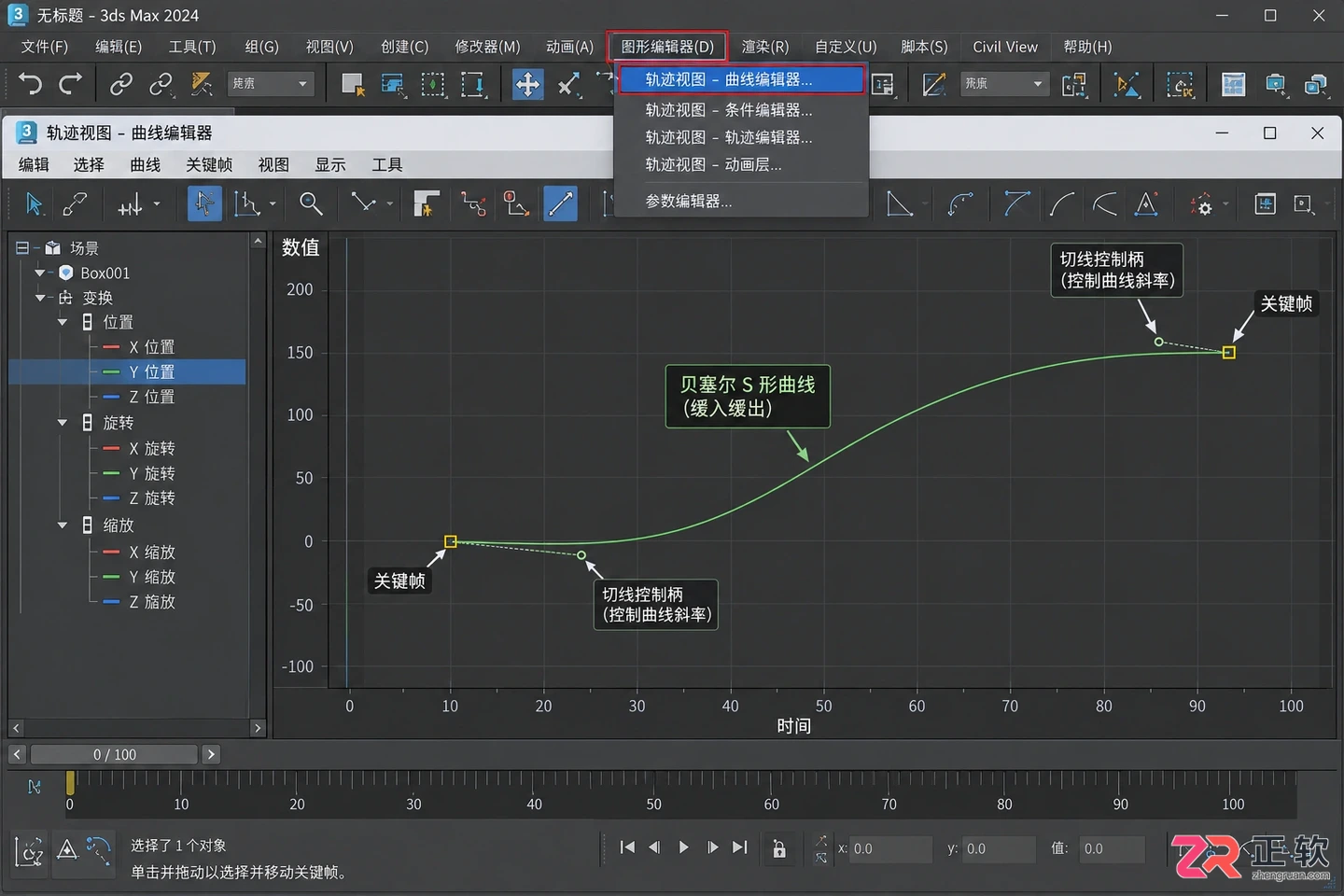
Task: Click the 值 value input field
Action: click(1112, 848)
